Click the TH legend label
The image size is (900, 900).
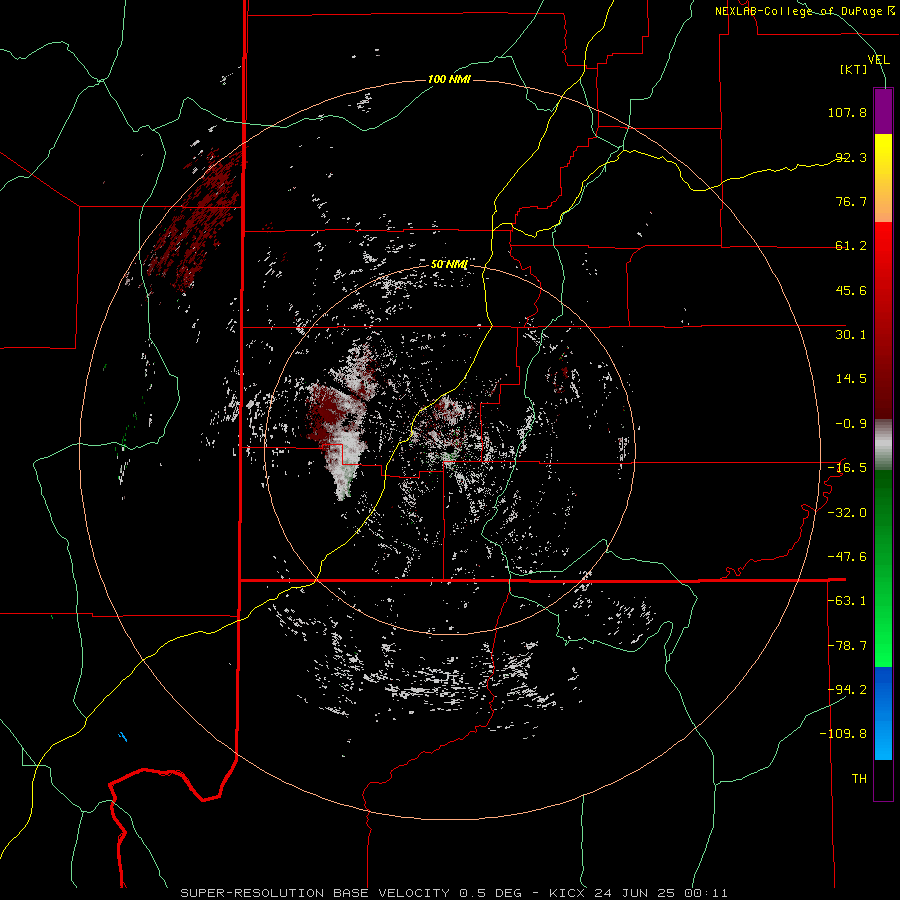859,779
